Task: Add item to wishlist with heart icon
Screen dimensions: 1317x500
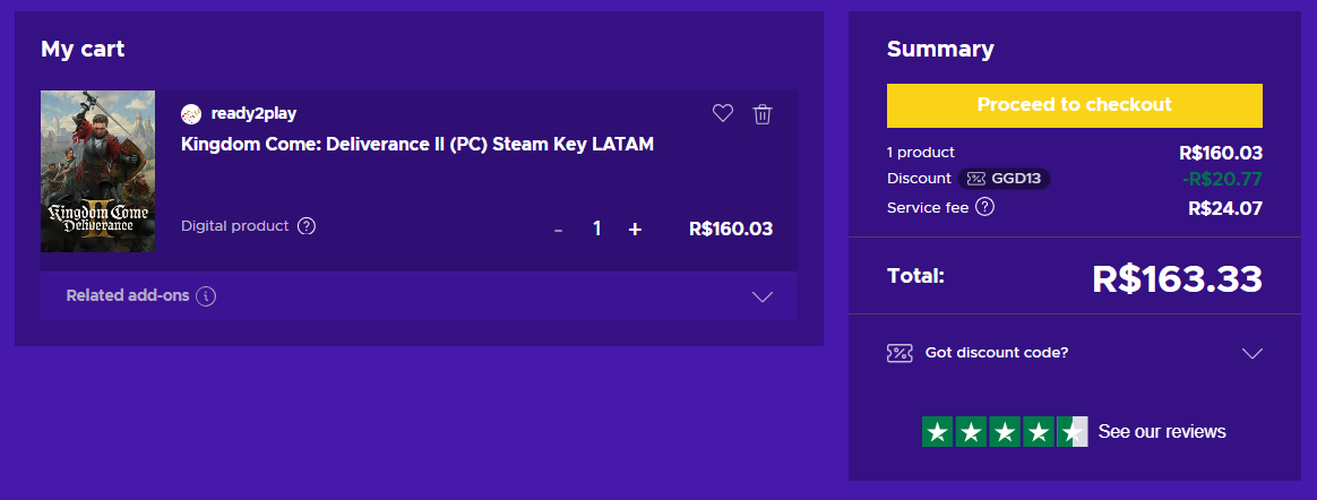Action: pos(723,114)
